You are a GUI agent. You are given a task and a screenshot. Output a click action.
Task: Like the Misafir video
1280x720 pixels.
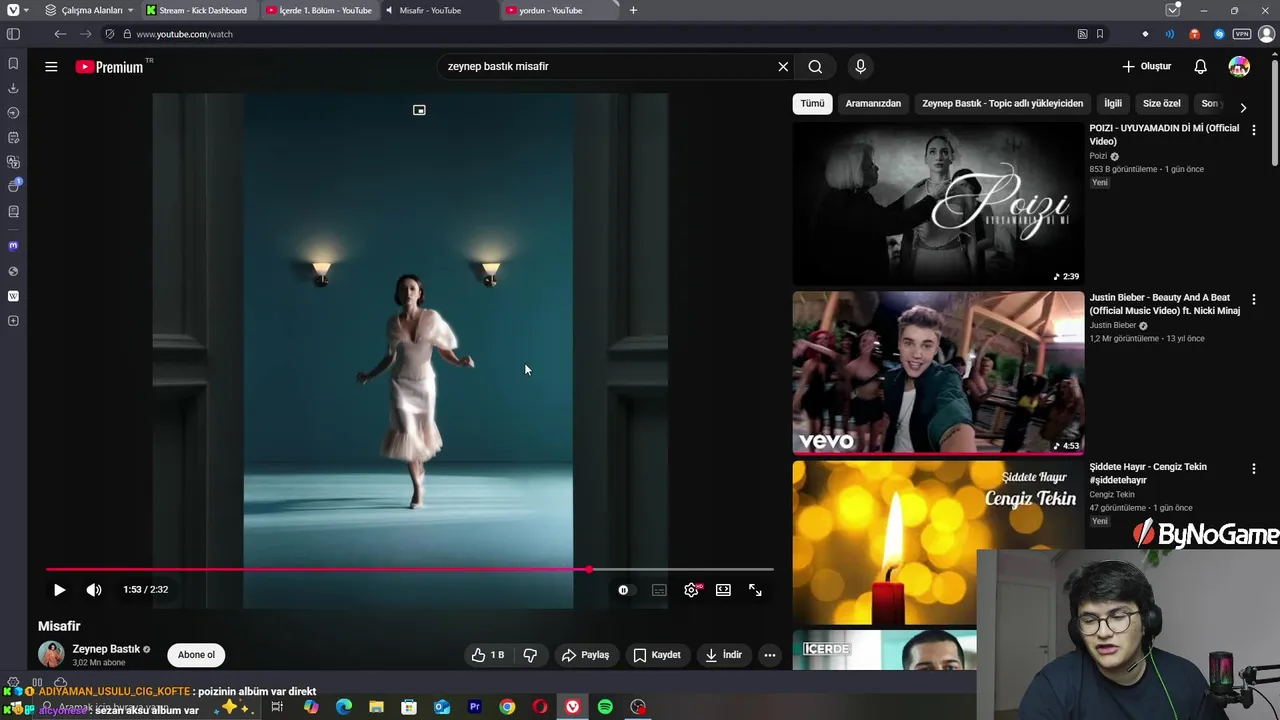click(488, 655)
